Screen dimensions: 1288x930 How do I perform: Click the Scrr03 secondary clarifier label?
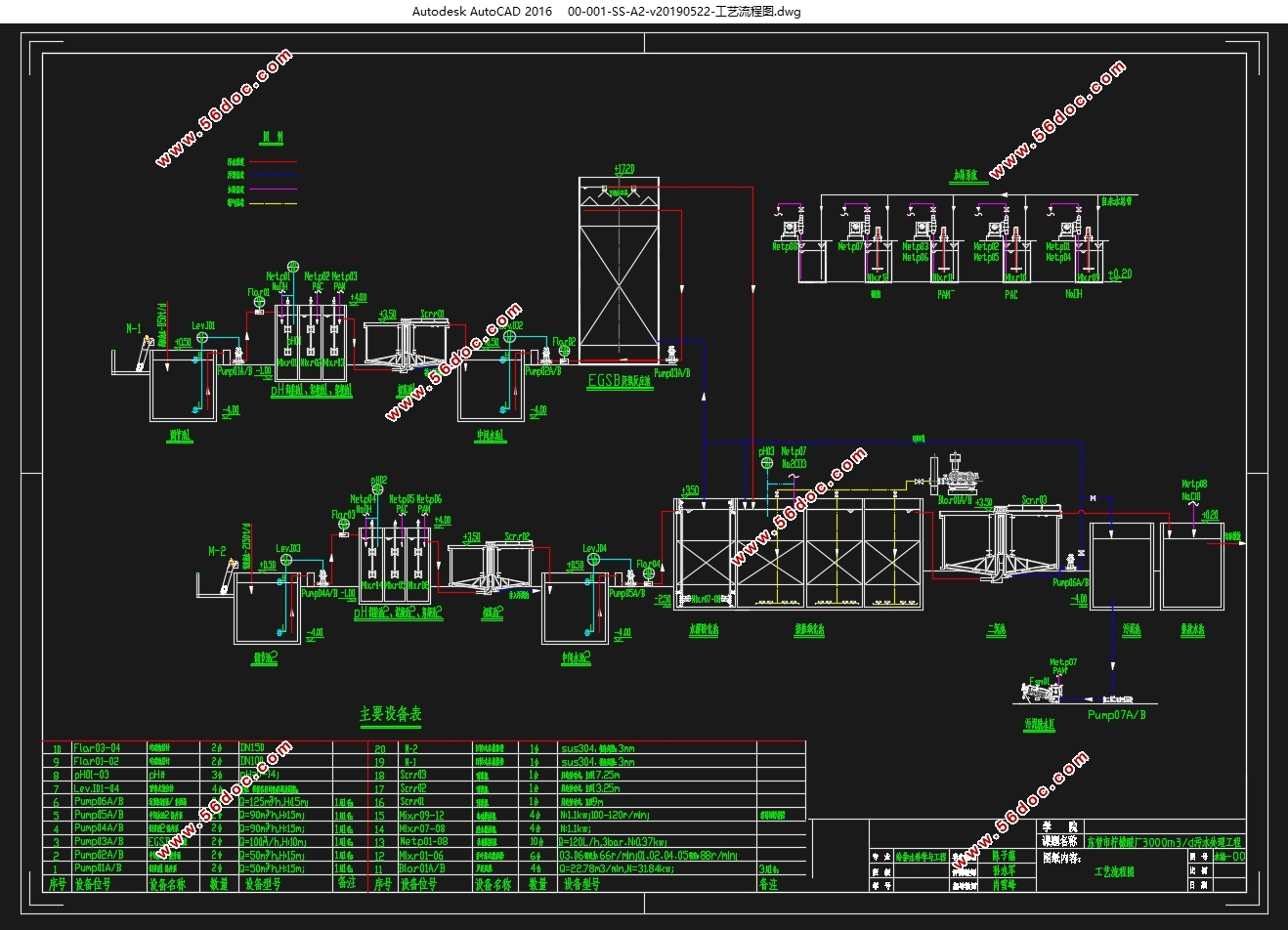[x=1034, y=500]
